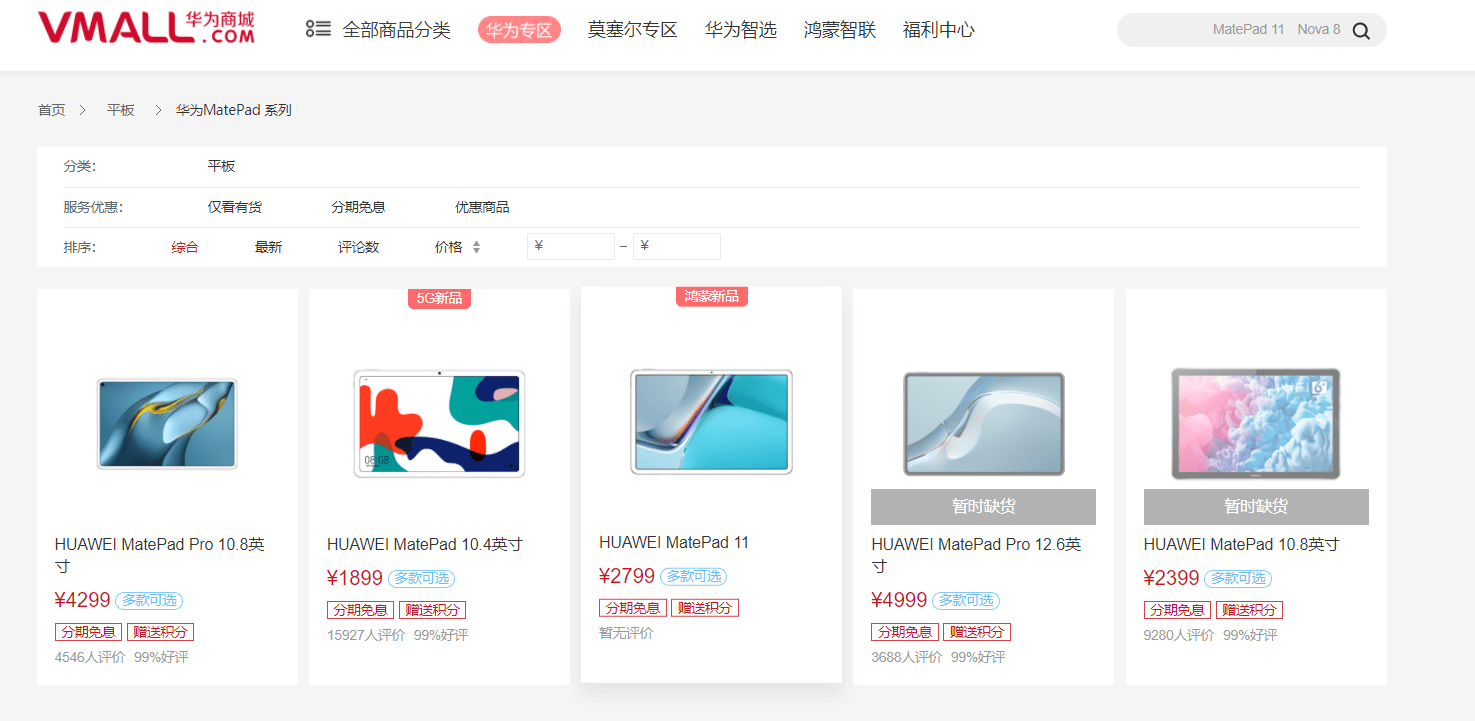Go to 莫塞尔专区
Image resolution: width=1475 pixels, height=721 pixels.
tap(632, 30)
